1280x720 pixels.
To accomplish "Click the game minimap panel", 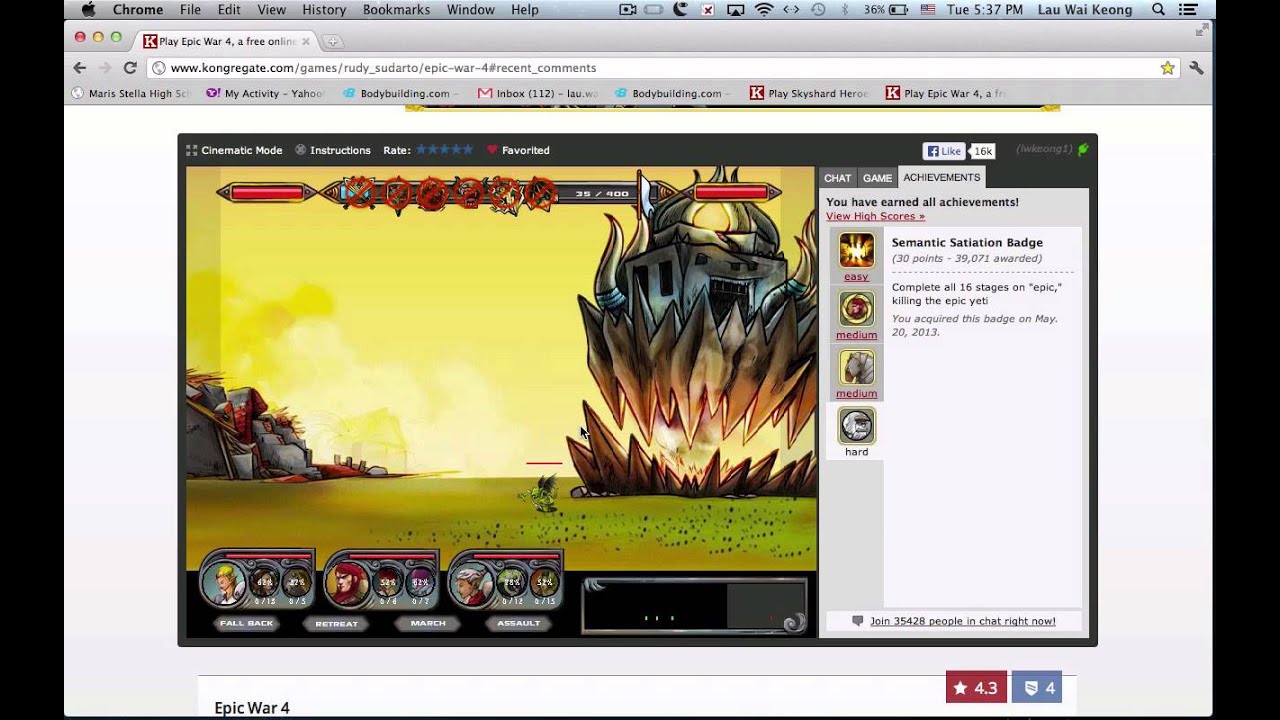I will tap(694, 605).
